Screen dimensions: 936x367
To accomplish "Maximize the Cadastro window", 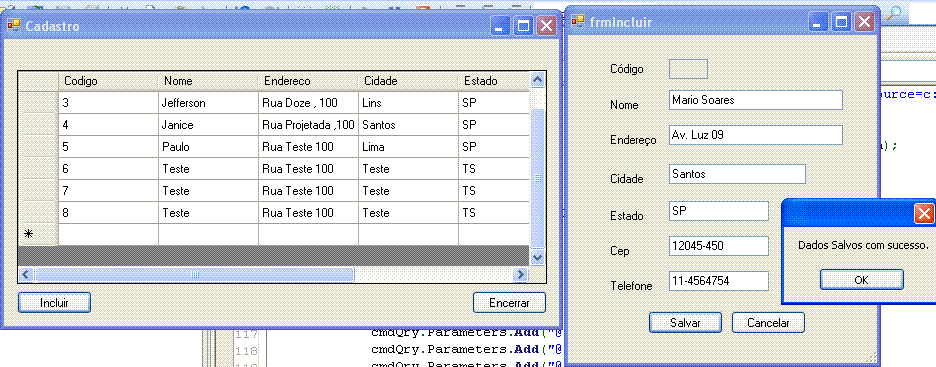I will click(x=524, y=26).
